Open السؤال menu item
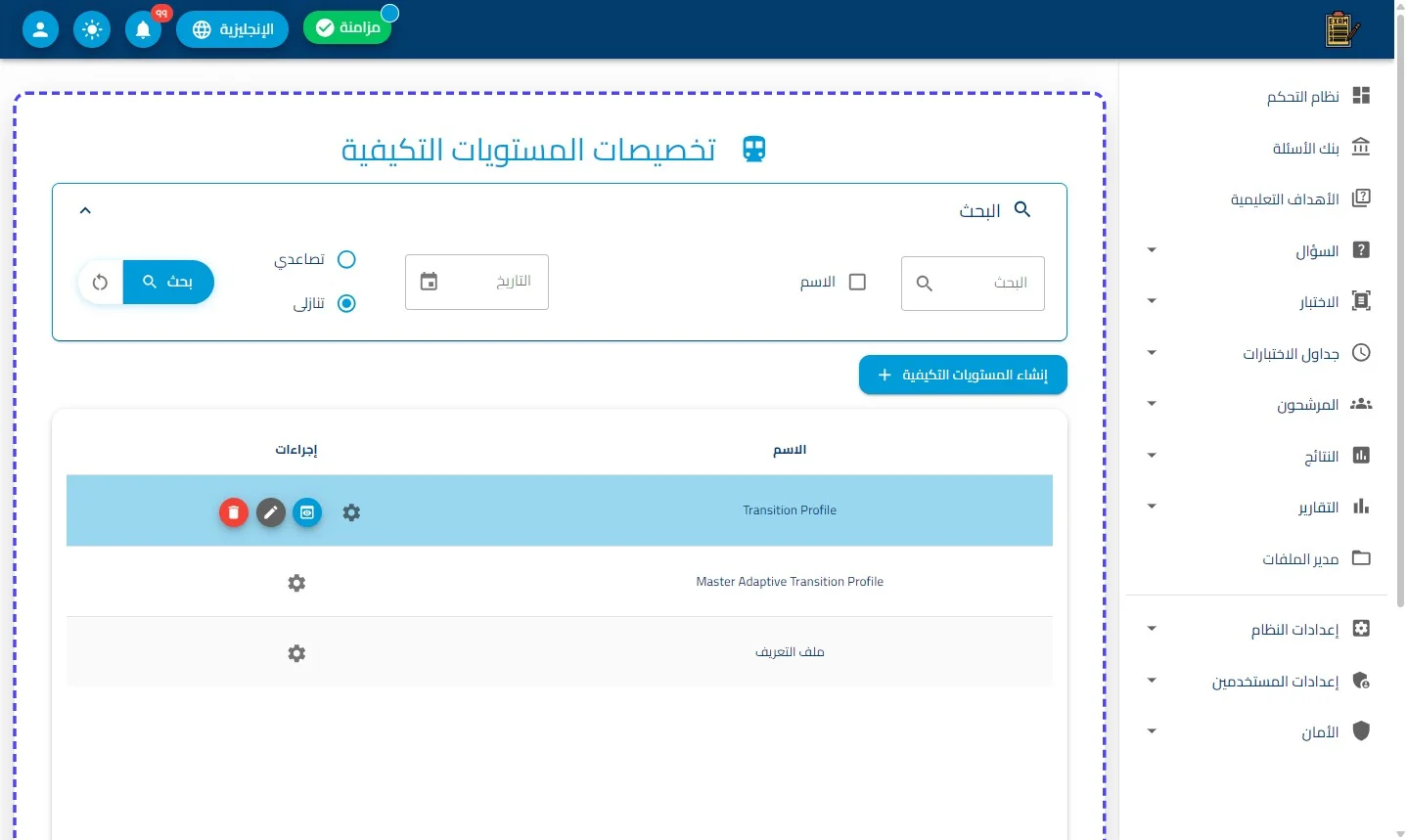1407x840 pixels. 1256,250
